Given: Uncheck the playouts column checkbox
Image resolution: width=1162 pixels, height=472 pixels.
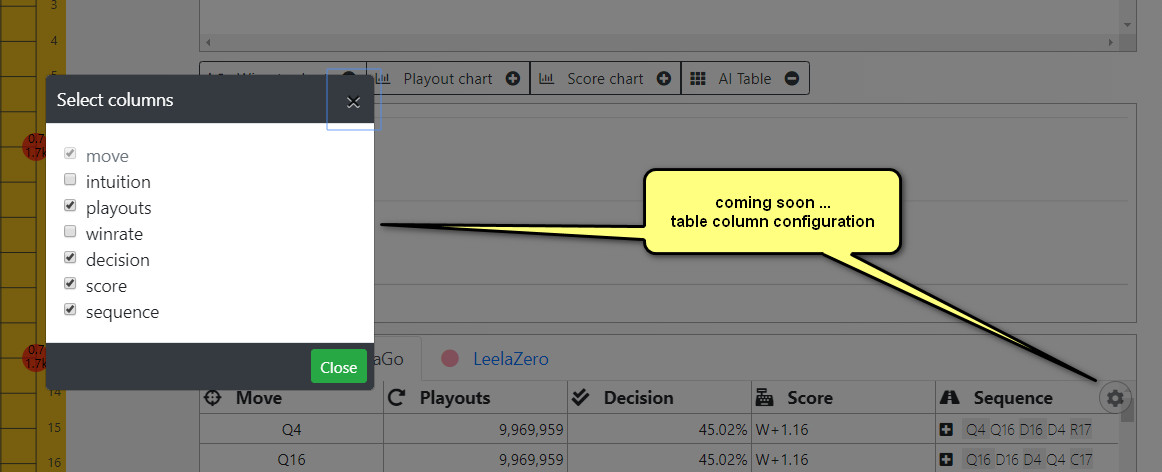Looking at the screenshot, I should (70, 207).
